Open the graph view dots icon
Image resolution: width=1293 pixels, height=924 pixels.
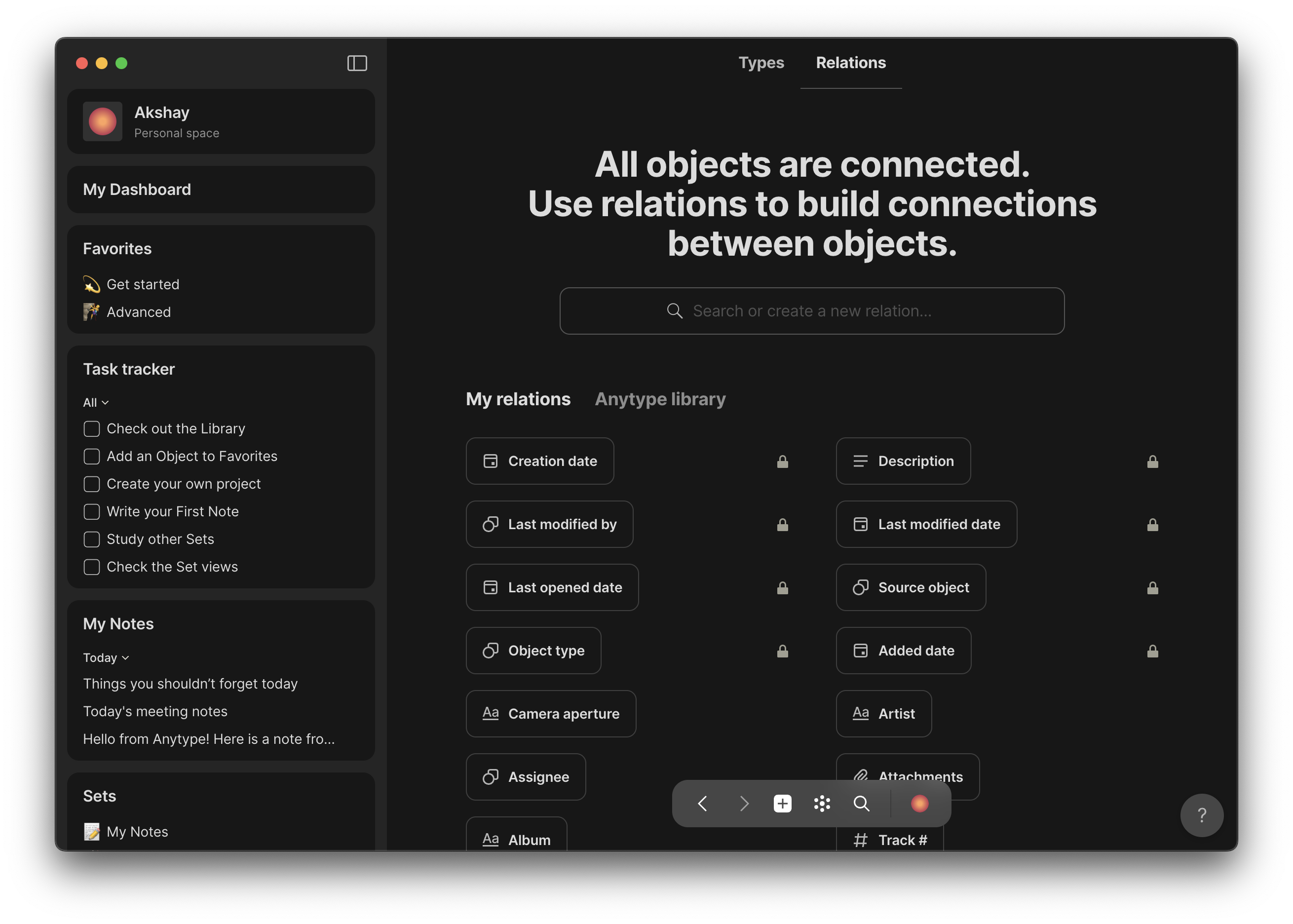[x=822, y=804]
